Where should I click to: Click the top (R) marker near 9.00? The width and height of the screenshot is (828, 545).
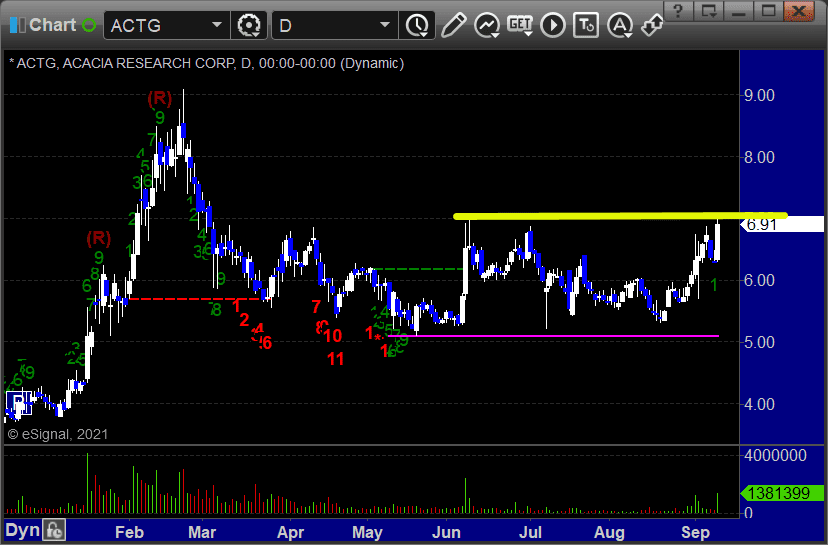159,98
